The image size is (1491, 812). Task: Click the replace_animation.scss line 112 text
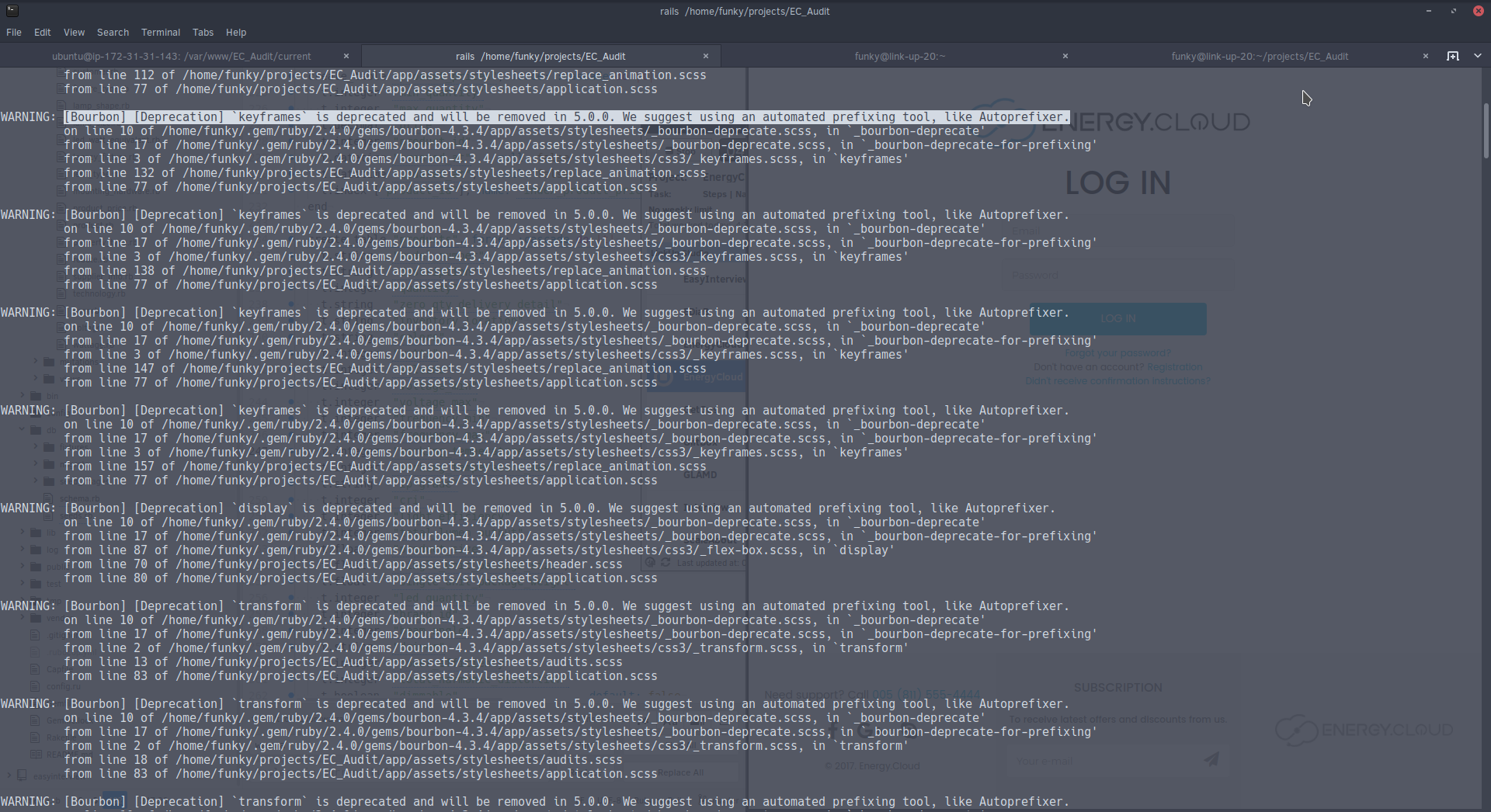coord(385,75)
